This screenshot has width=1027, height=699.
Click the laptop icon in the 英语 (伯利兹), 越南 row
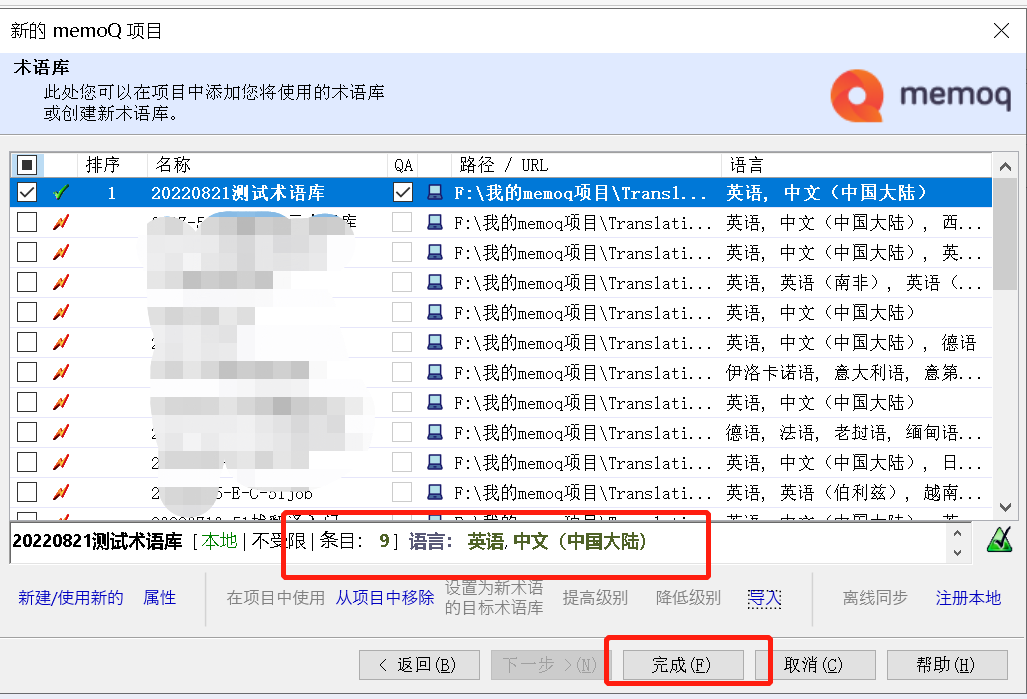(x=434, y=492)
